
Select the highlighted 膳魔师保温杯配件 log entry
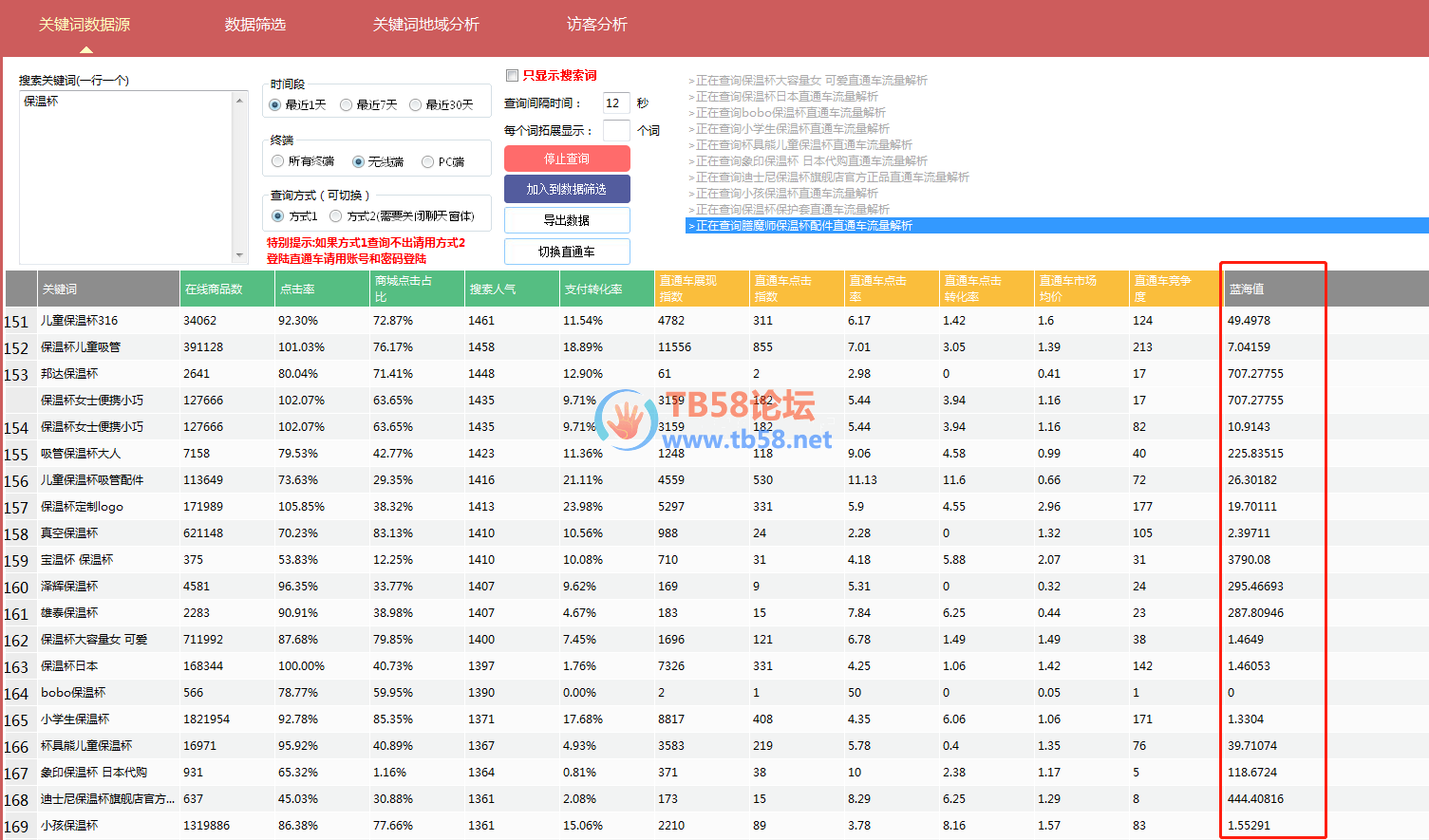(x=804, y=226)
